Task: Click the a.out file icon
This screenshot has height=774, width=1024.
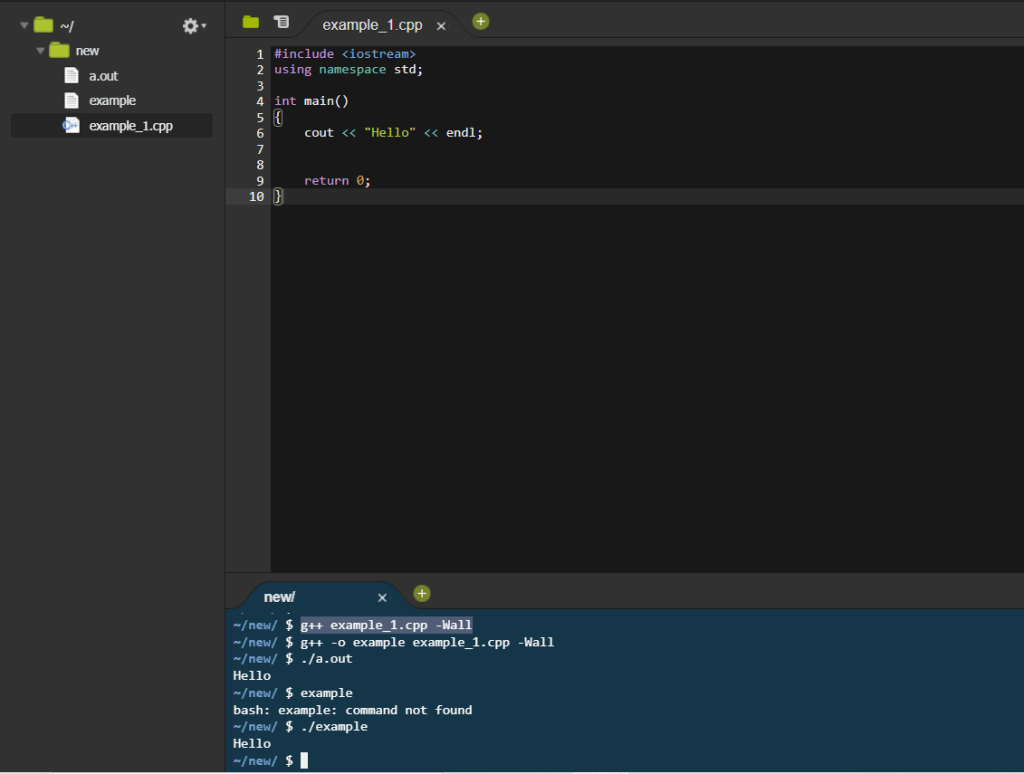Action: tap(71, 76)
